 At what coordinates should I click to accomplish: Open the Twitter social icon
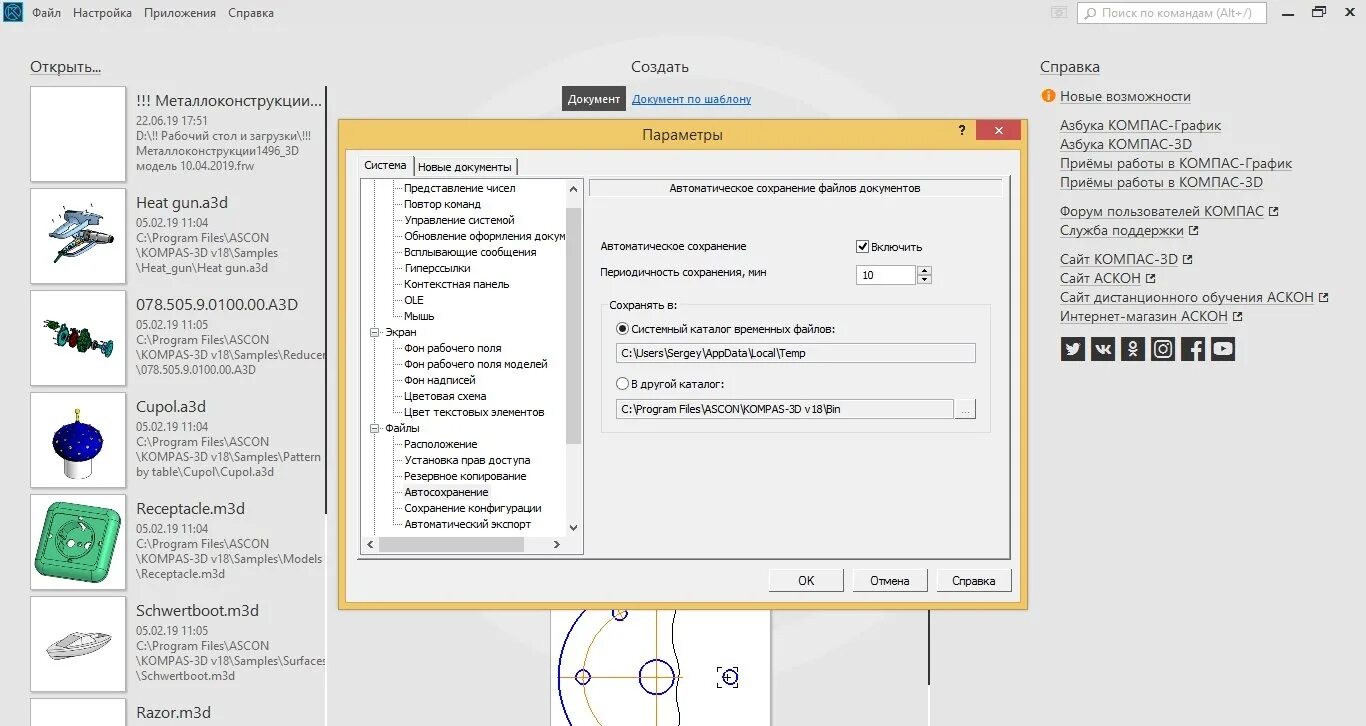point(1073,349)
